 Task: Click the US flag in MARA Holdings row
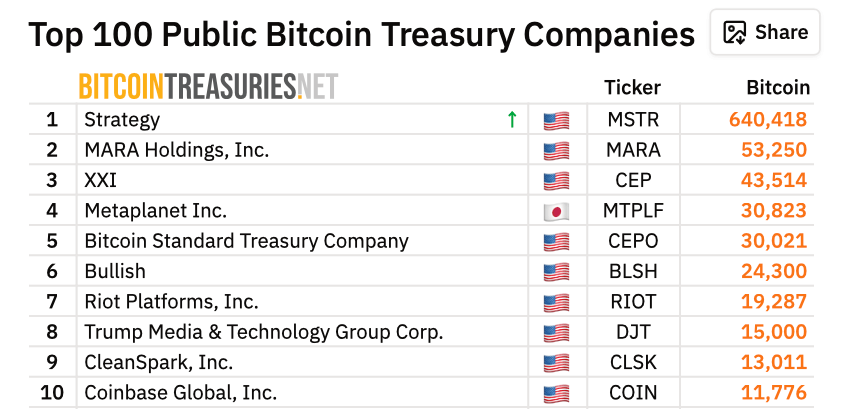556,151
